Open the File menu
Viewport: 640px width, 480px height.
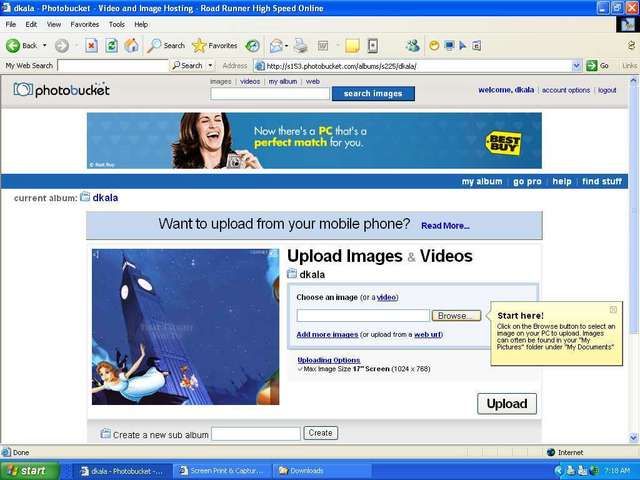click(11, 24)
